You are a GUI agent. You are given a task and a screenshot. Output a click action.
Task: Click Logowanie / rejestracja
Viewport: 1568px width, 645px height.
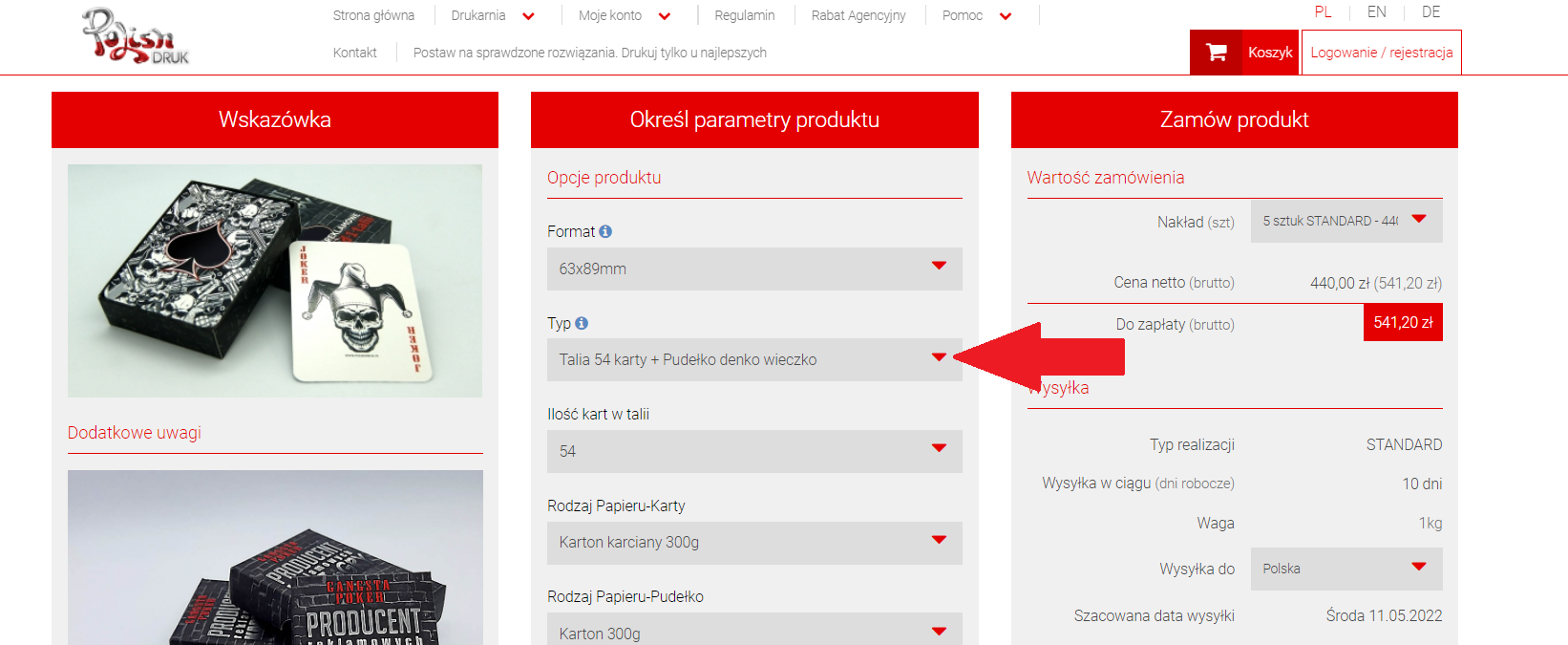point(1382,53)
